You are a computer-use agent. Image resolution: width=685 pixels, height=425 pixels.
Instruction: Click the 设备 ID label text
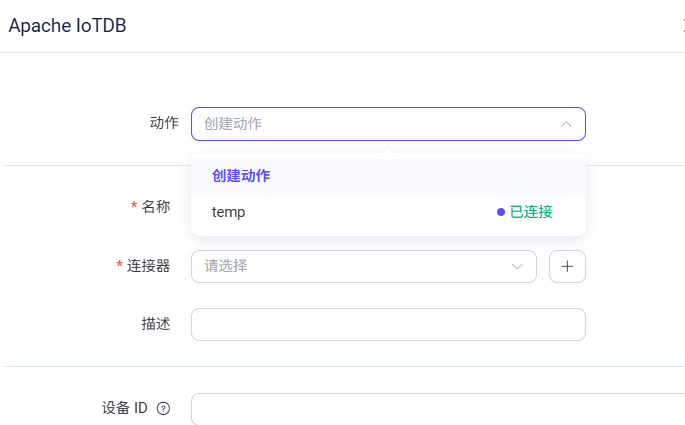click(x=125, y=408)
